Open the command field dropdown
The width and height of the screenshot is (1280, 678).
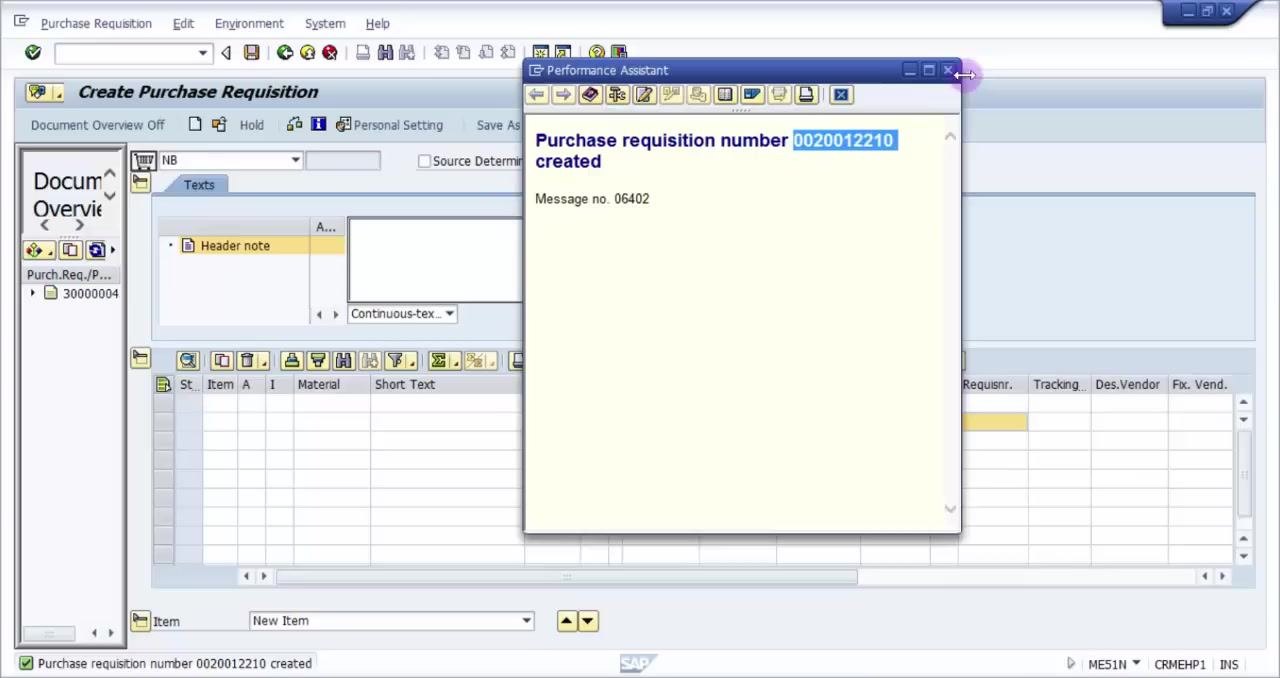(x=203, y=53)
